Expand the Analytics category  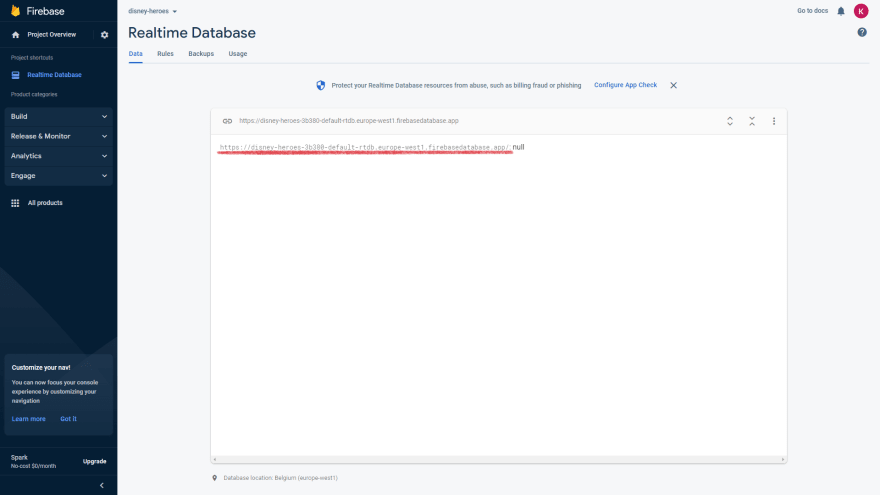tap(58, 156)
